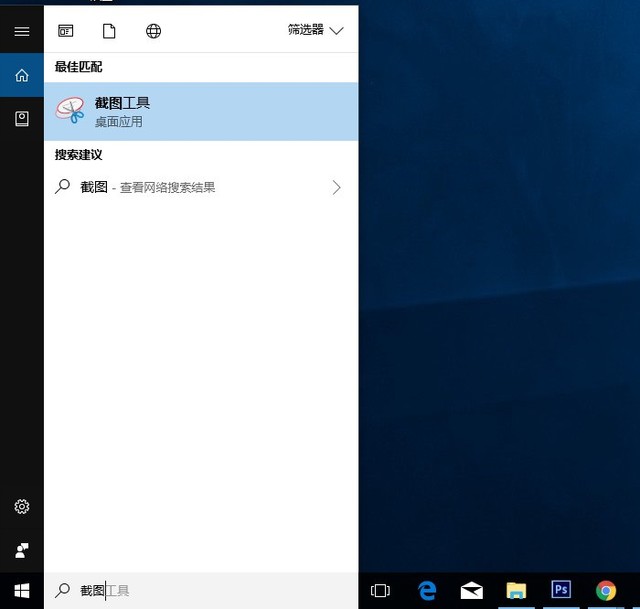Expand the chevron next to 截图 suggestion
The image size is (640, 609).
pos(336,187)
